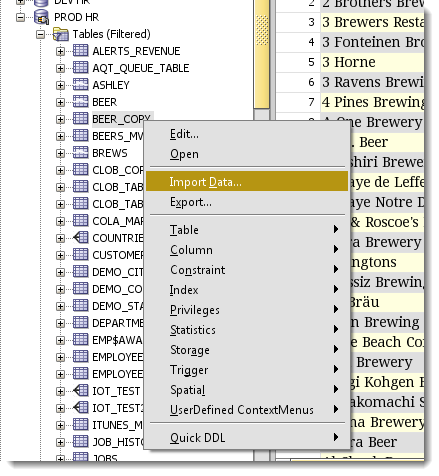Viewport: 439px width, 476px height.
Task: Click the COUNTRIES index-organized table icon
Action: click(x=80, y=238)
